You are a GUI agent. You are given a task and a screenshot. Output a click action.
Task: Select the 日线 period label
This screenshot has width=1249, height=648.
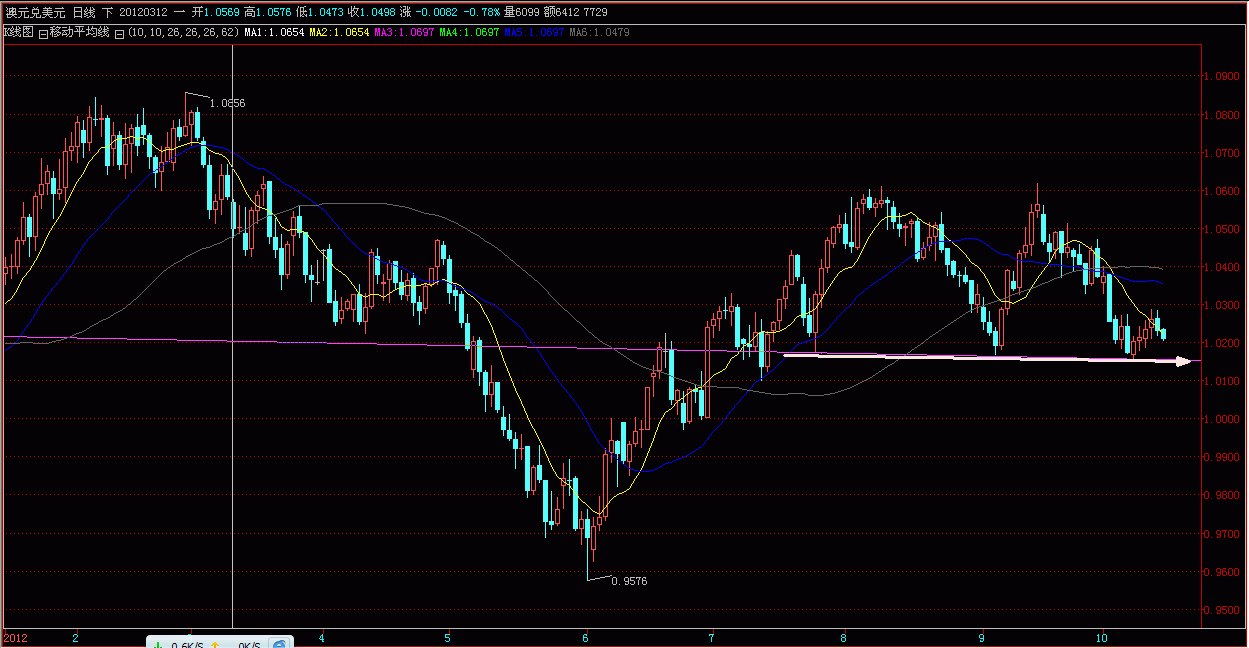85,12
